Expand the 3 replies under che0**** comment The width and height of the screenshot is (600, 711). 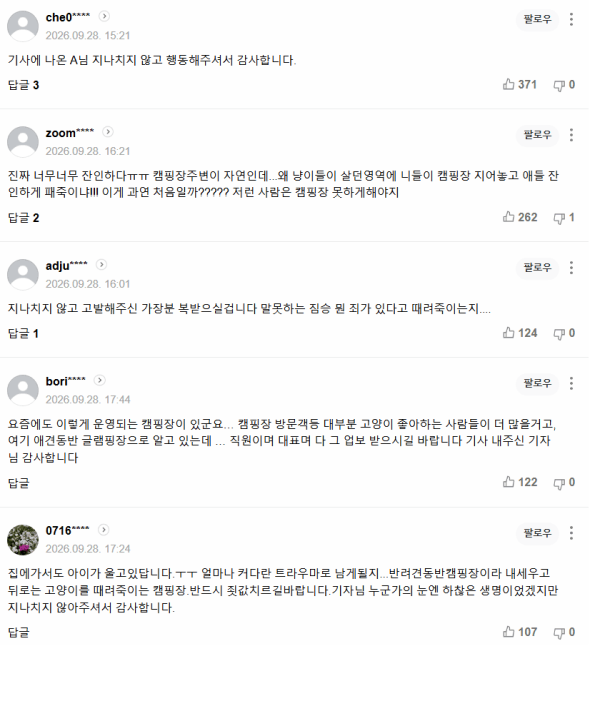tap(24, 85)
